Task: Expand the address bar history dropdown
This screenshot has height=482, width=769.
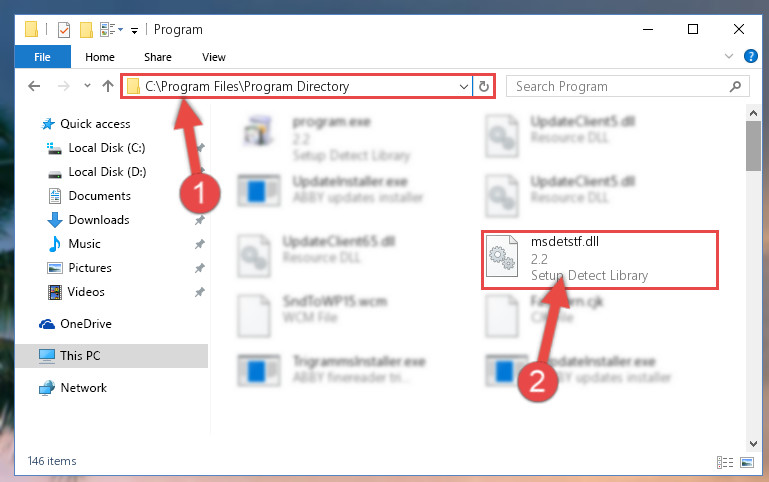Action: 463,87
